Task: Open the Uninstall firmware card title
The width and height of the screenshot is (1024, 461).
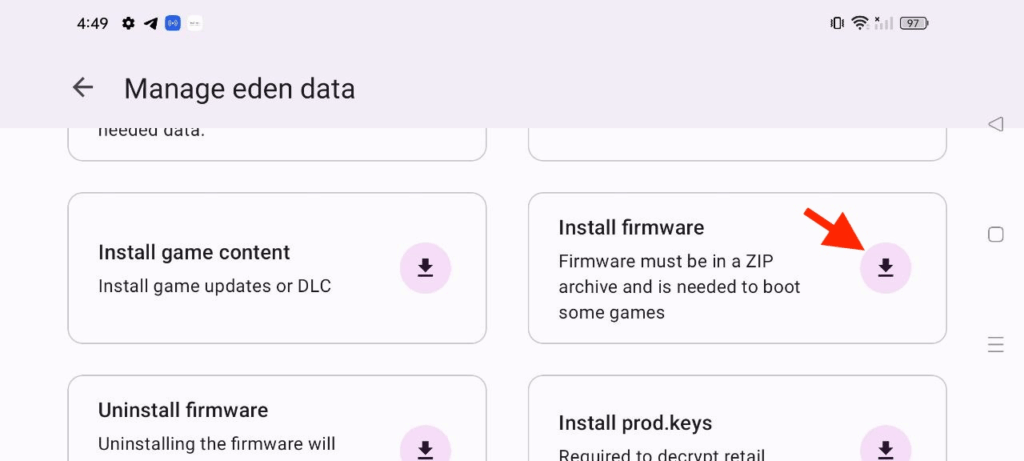Action: (183, 410)
